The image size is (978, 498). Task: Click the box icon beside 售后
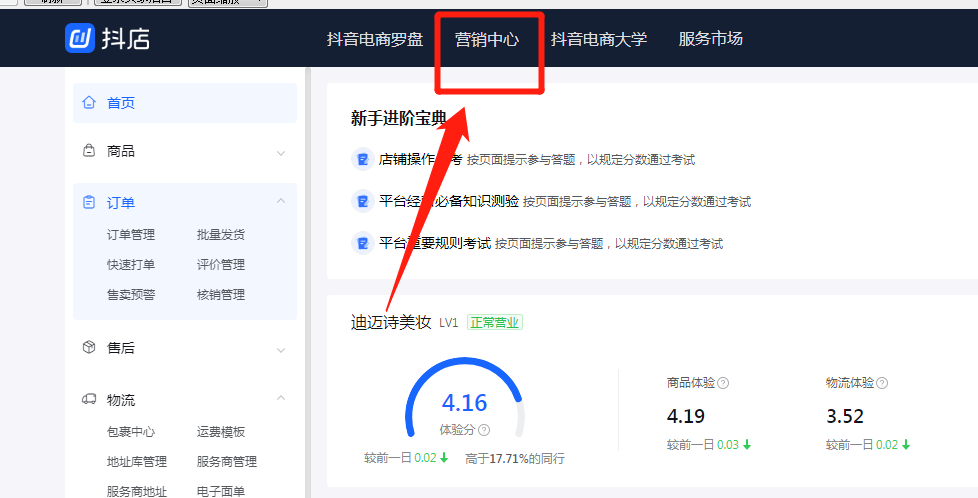89,347
